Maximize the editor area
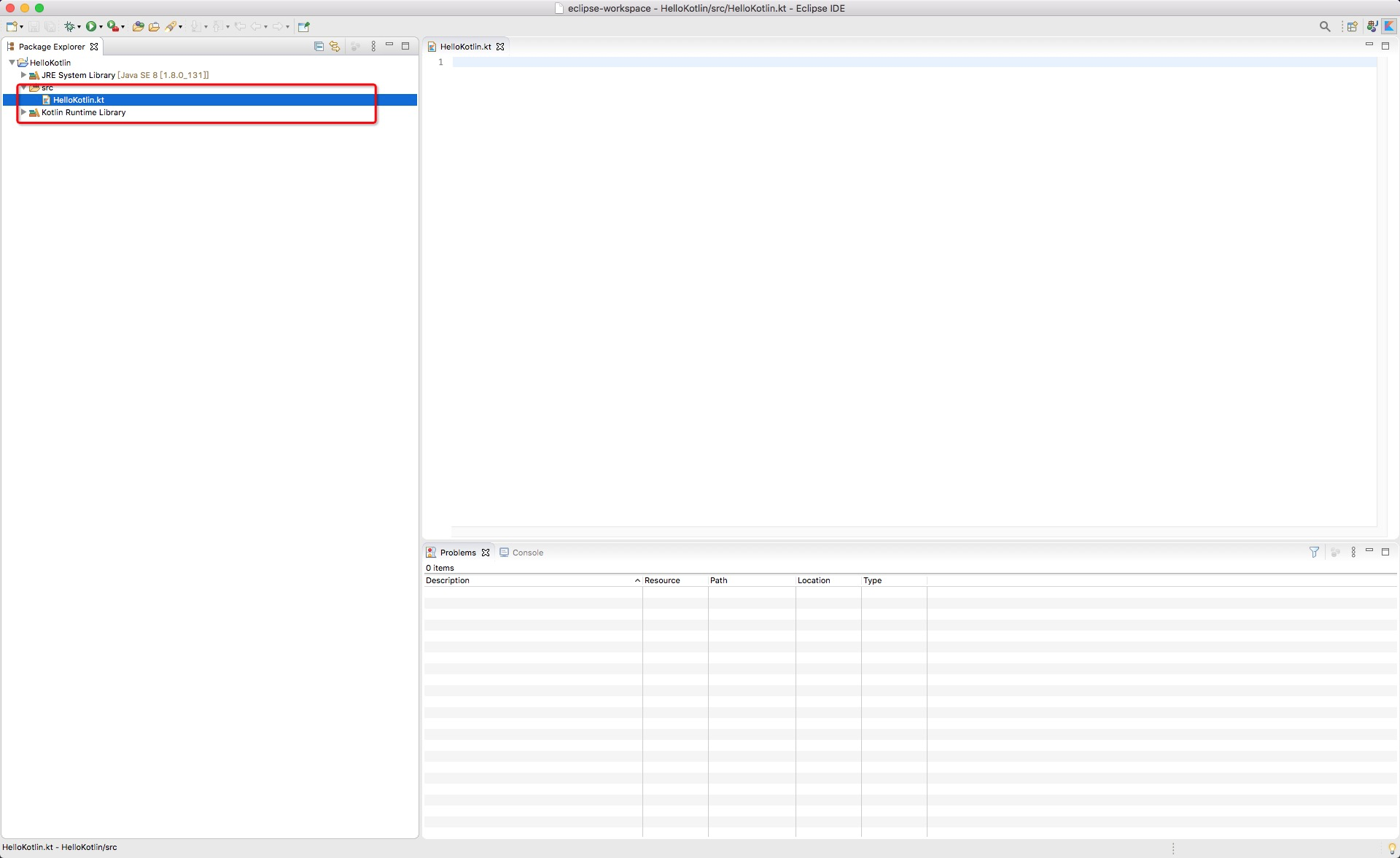The height and width of the screenshot is (858, 1400). coord(1385,45)
